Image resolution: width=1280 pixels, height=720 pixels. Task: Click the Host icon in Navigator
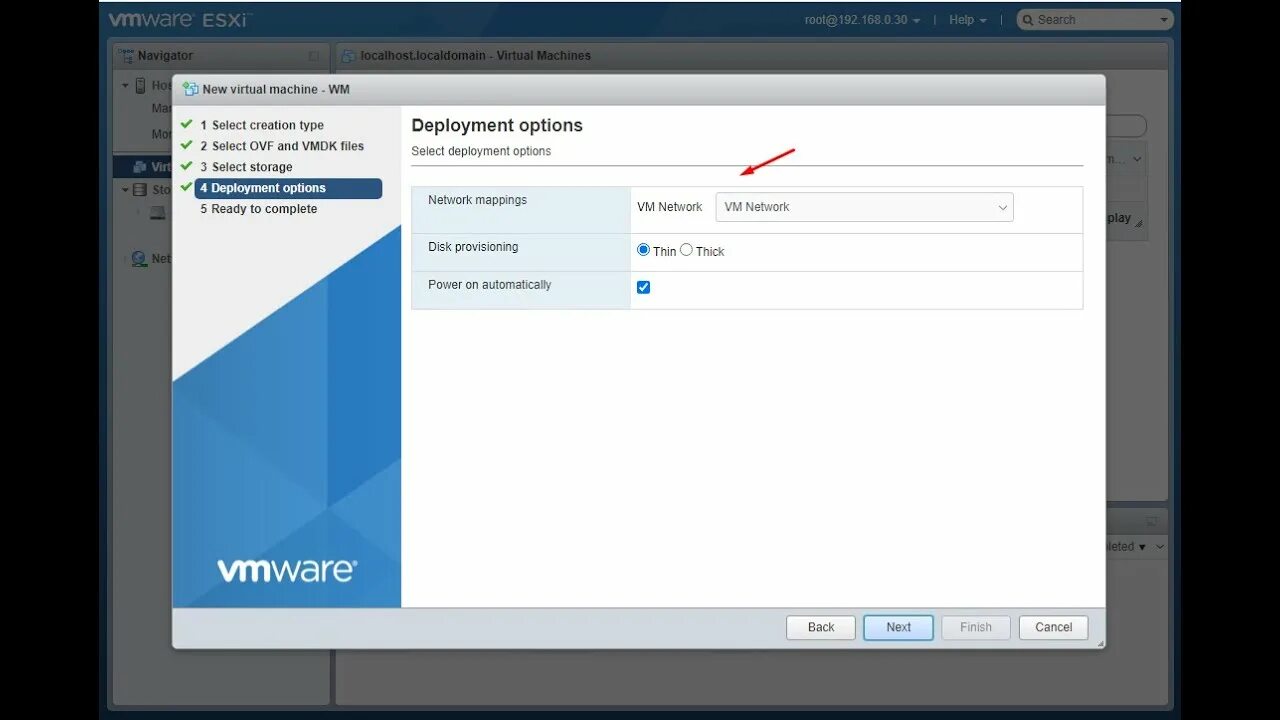(x=140, y=86)
